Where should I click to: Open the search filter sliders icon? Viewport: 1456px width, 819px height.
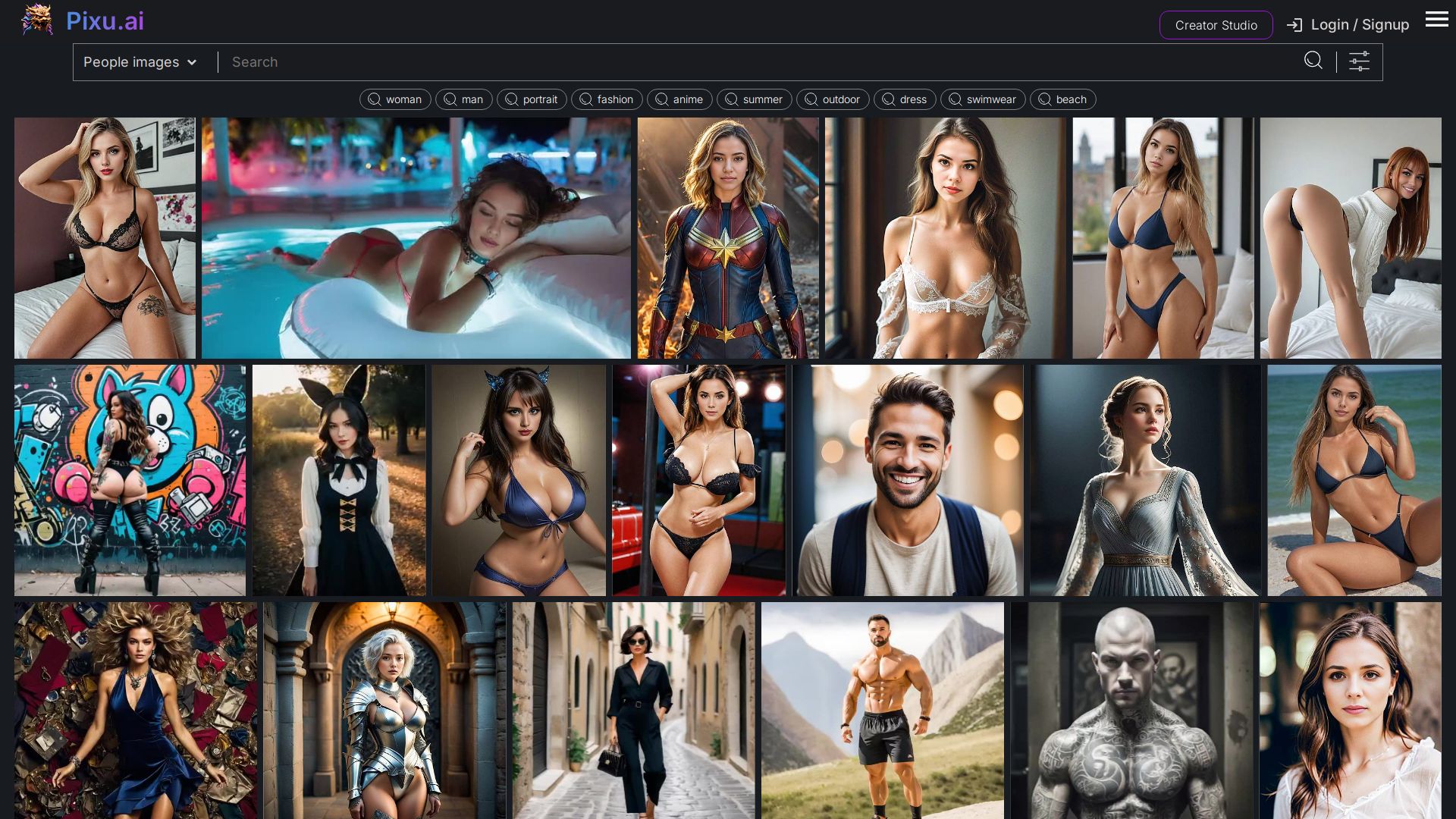(1359, 61)
